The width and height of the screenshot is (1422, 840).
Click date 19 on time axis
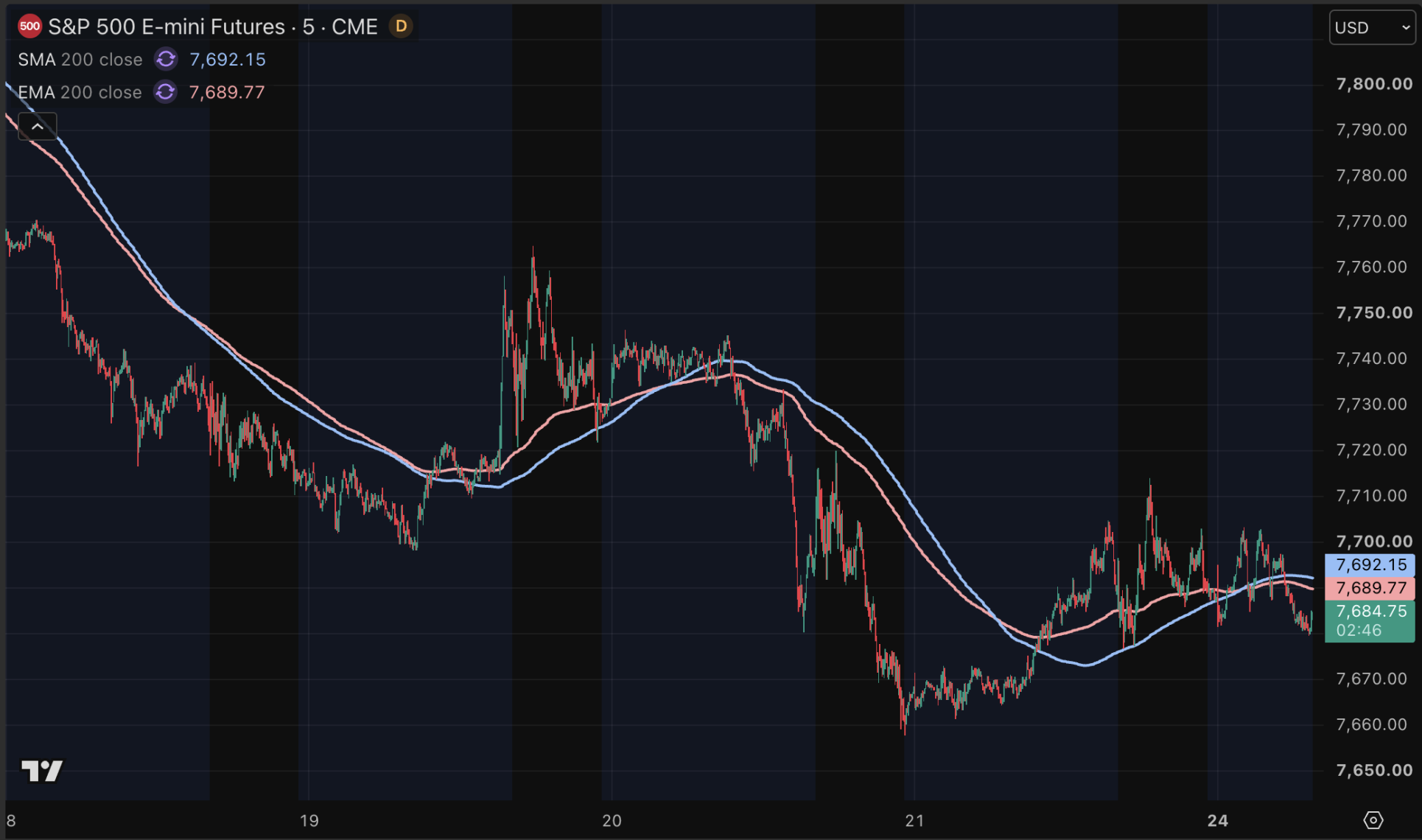[309, 820]
